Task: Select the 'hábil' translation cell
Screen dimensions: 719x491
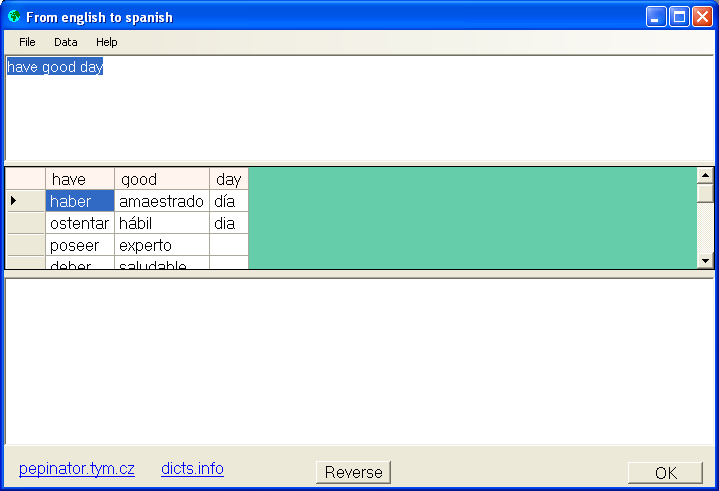Action: [162, 223]
